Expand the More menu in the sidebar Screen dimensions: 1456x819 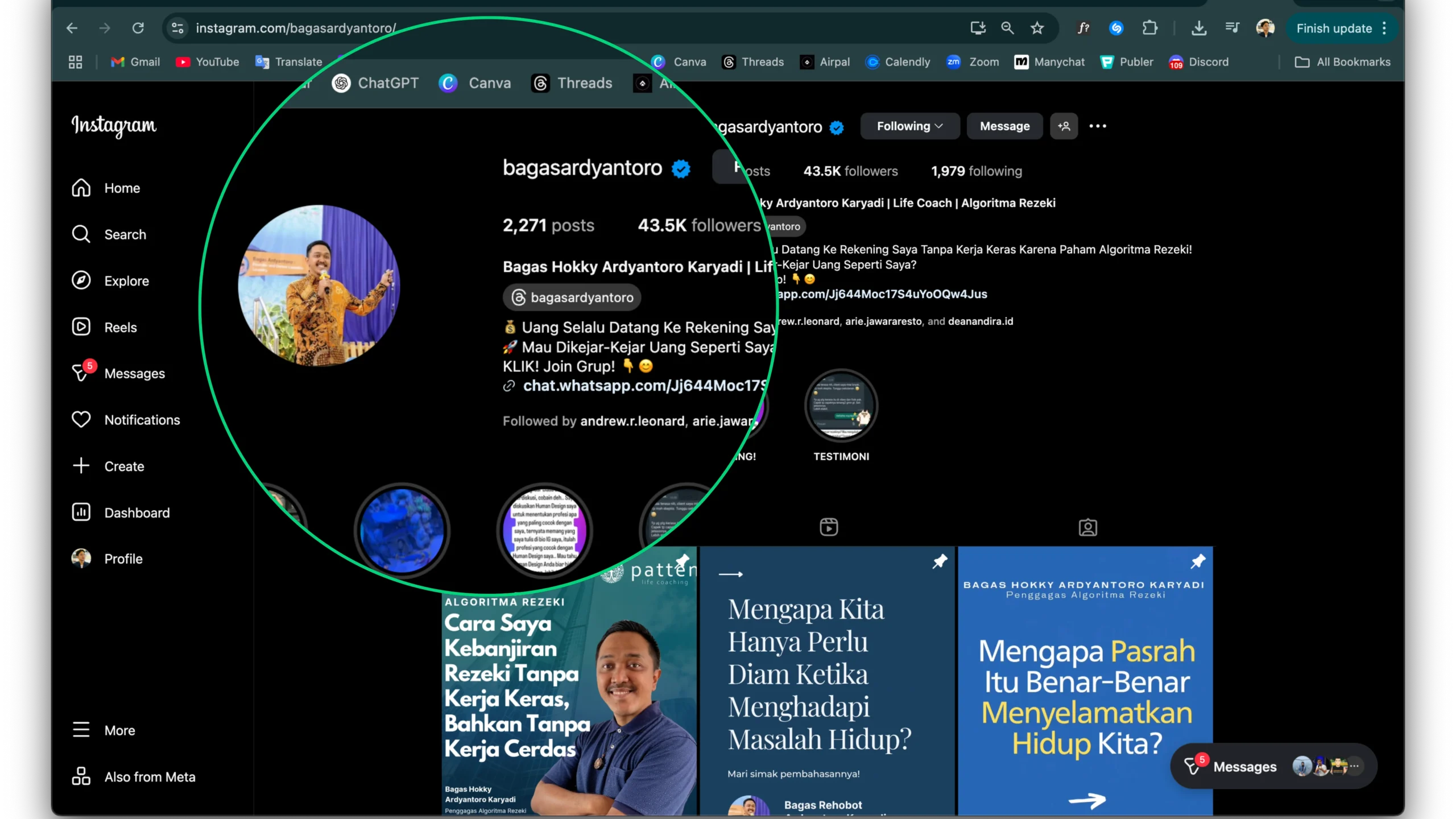(104, 730)
